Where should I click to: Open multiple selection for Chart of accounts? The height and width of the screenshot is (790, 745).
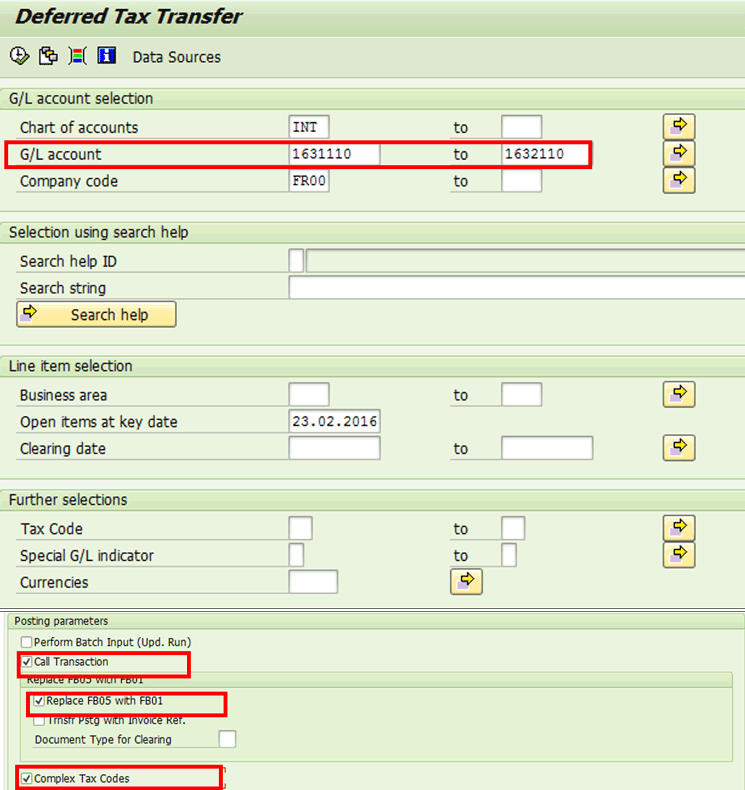679,127
